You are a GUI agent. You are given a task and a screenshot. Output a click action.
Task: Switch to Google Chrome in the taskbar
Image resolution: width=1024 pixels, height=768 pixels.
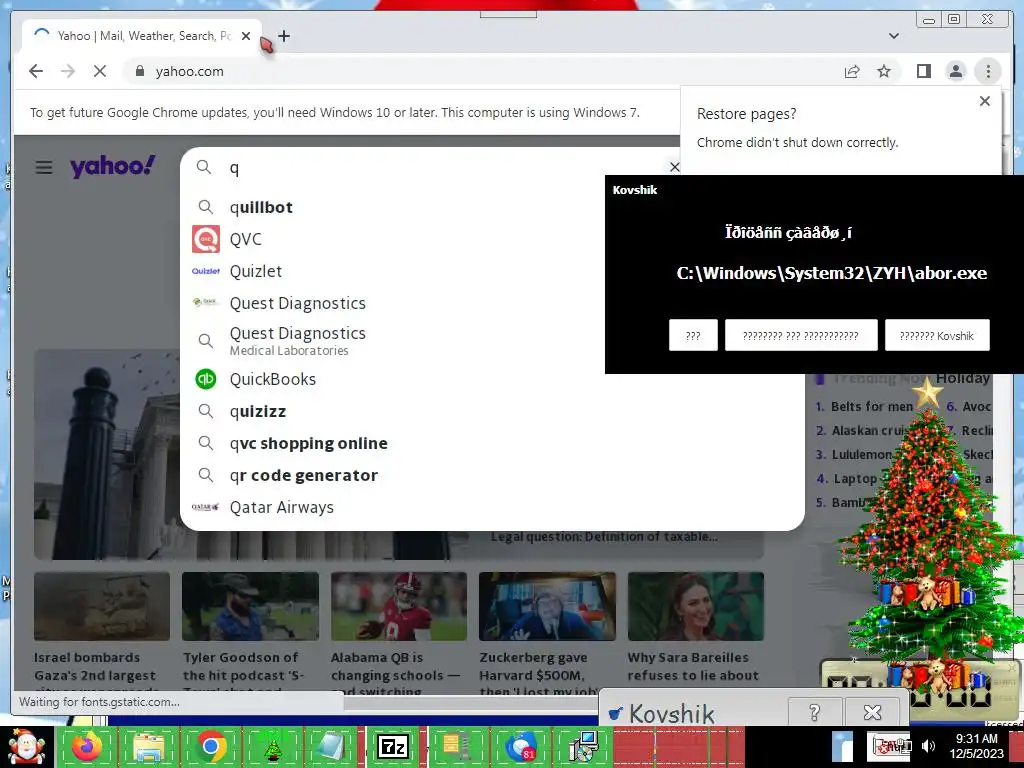pyautogui.click(x=210, y=747)
